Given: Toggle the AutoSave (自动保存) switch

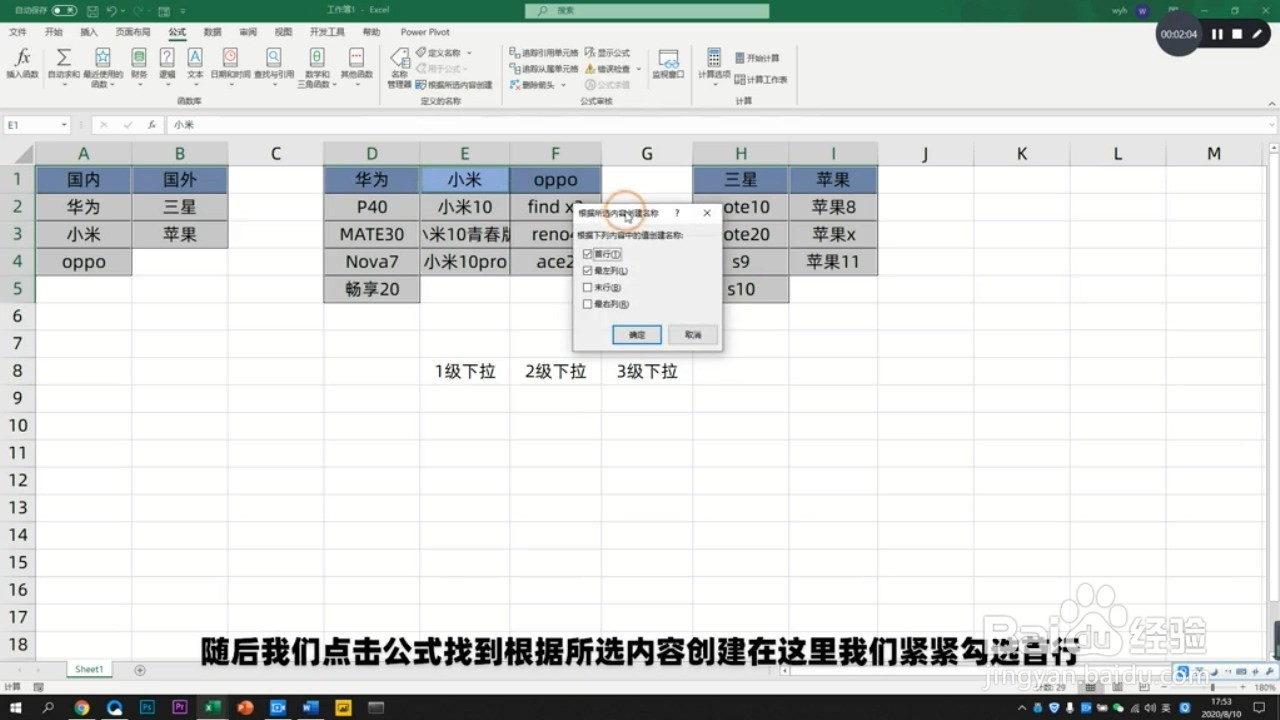Looking at the screenshot, I should 64,10.
